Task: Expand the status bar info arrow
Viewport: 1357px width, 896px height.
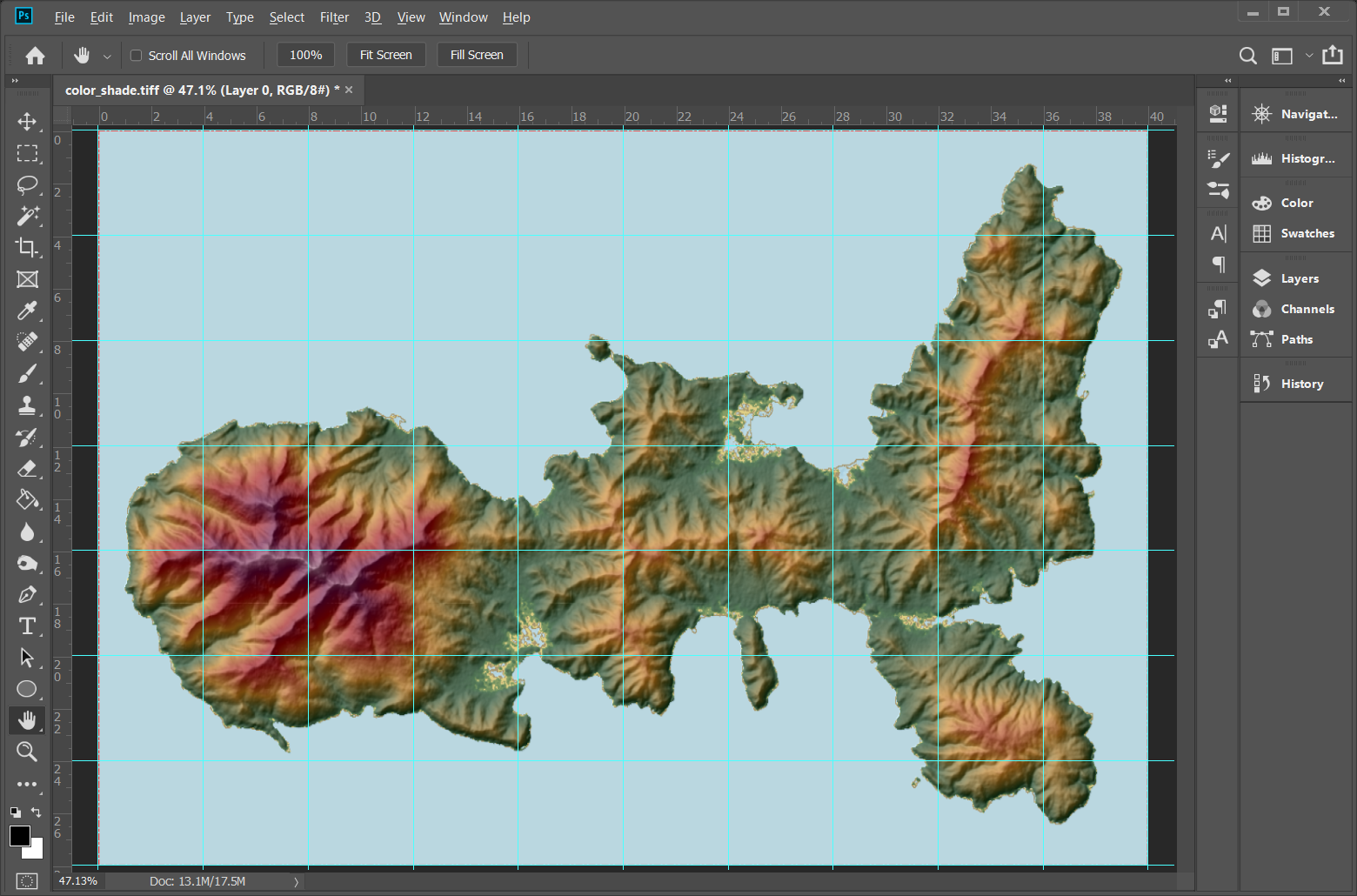Action: point(297,881)
